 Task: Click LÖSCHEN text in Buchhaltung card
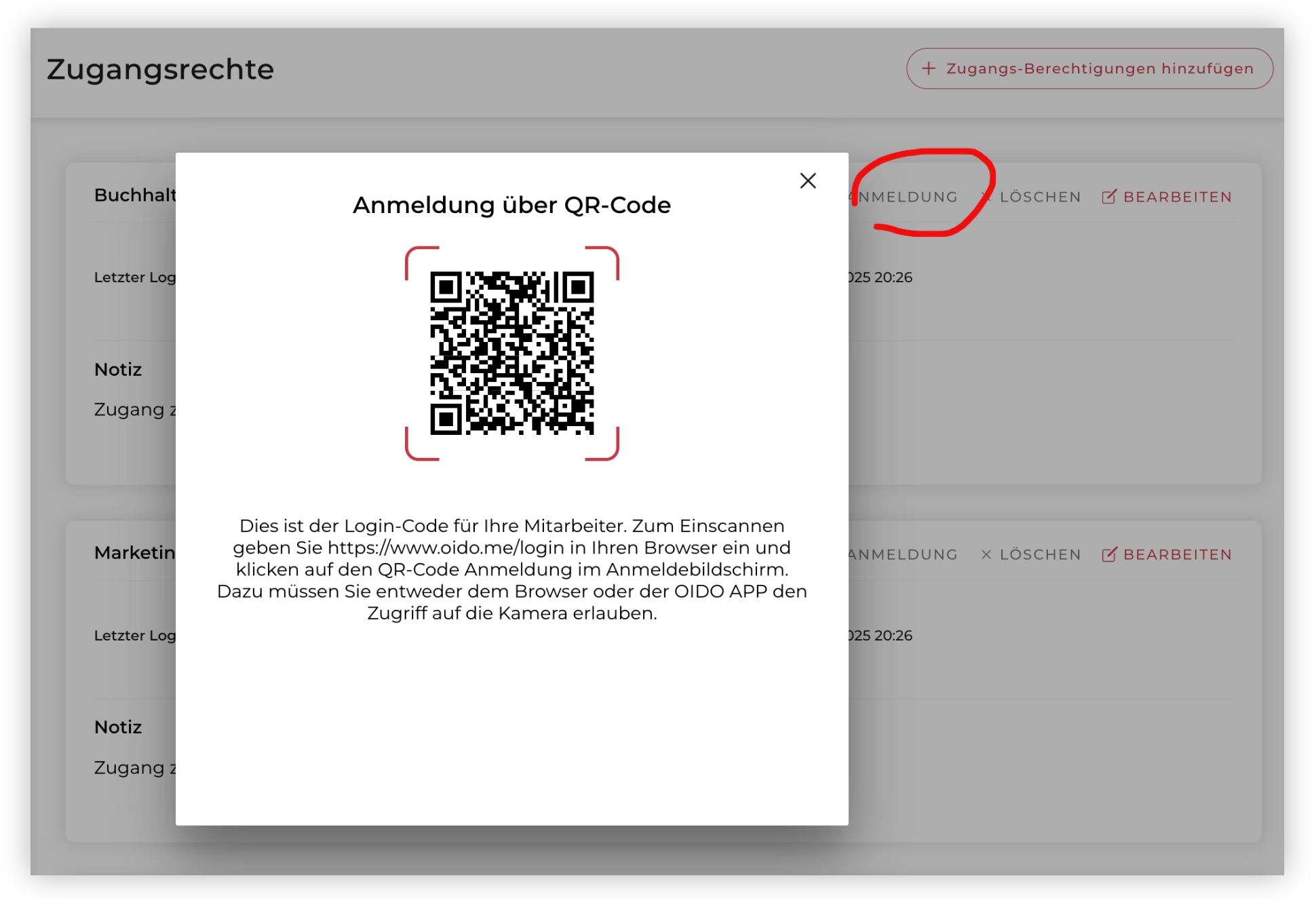(x=1040, y=197)
